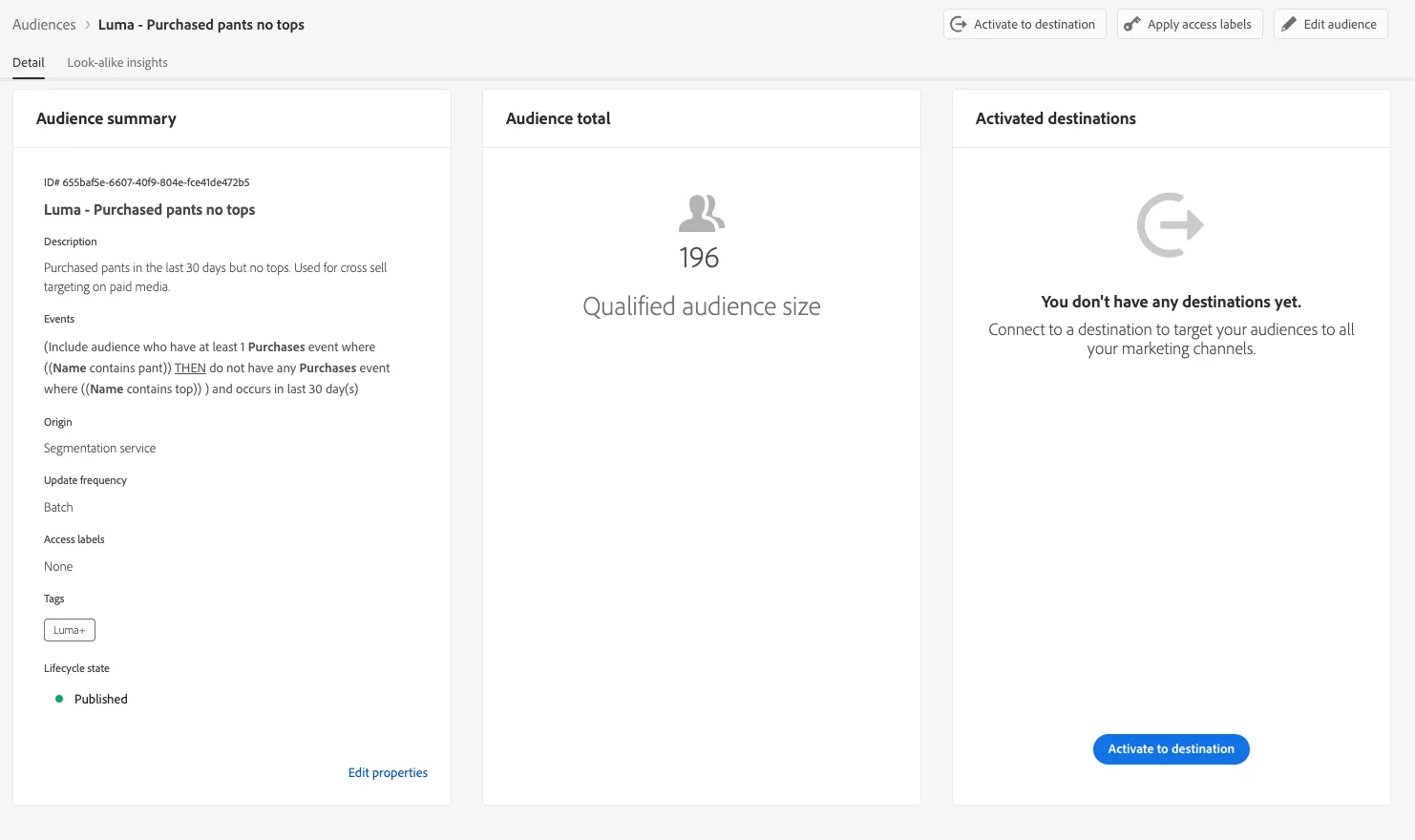
Task: Click the audience people icon above 196
Action: pyautogui.click(x=702, y=213)
